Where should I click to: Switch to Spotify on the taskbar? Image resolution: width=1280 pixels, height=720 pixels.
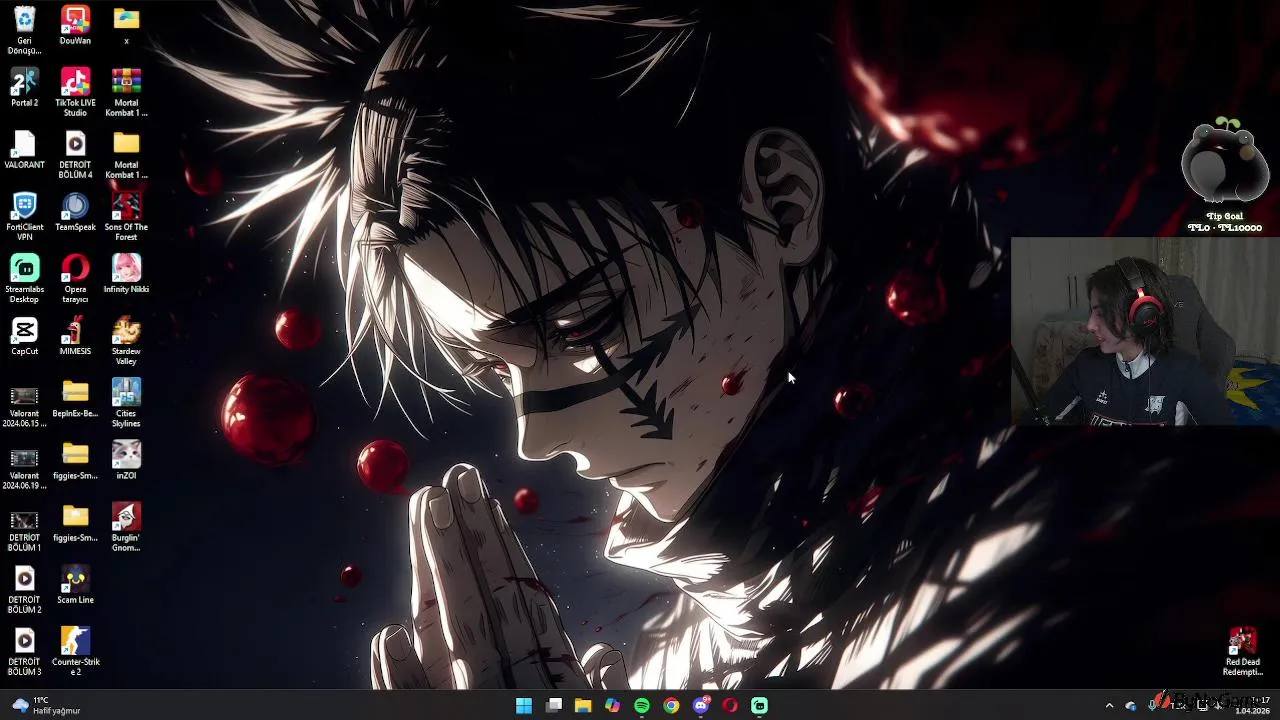pos(642,705)
